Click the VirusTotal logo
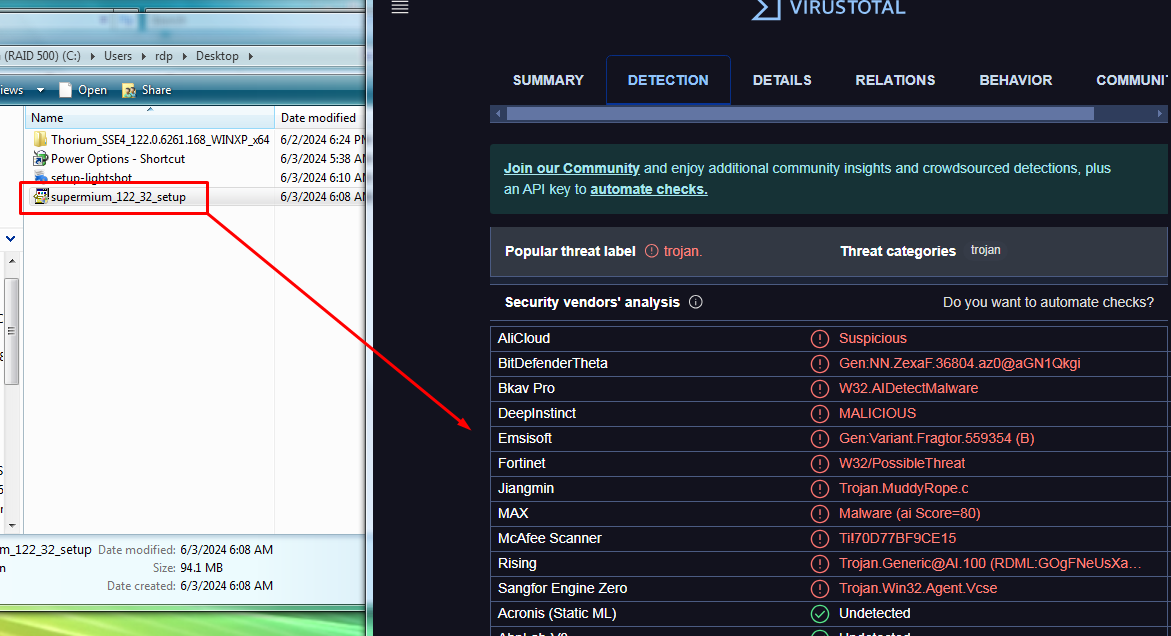 coord(827,9)
